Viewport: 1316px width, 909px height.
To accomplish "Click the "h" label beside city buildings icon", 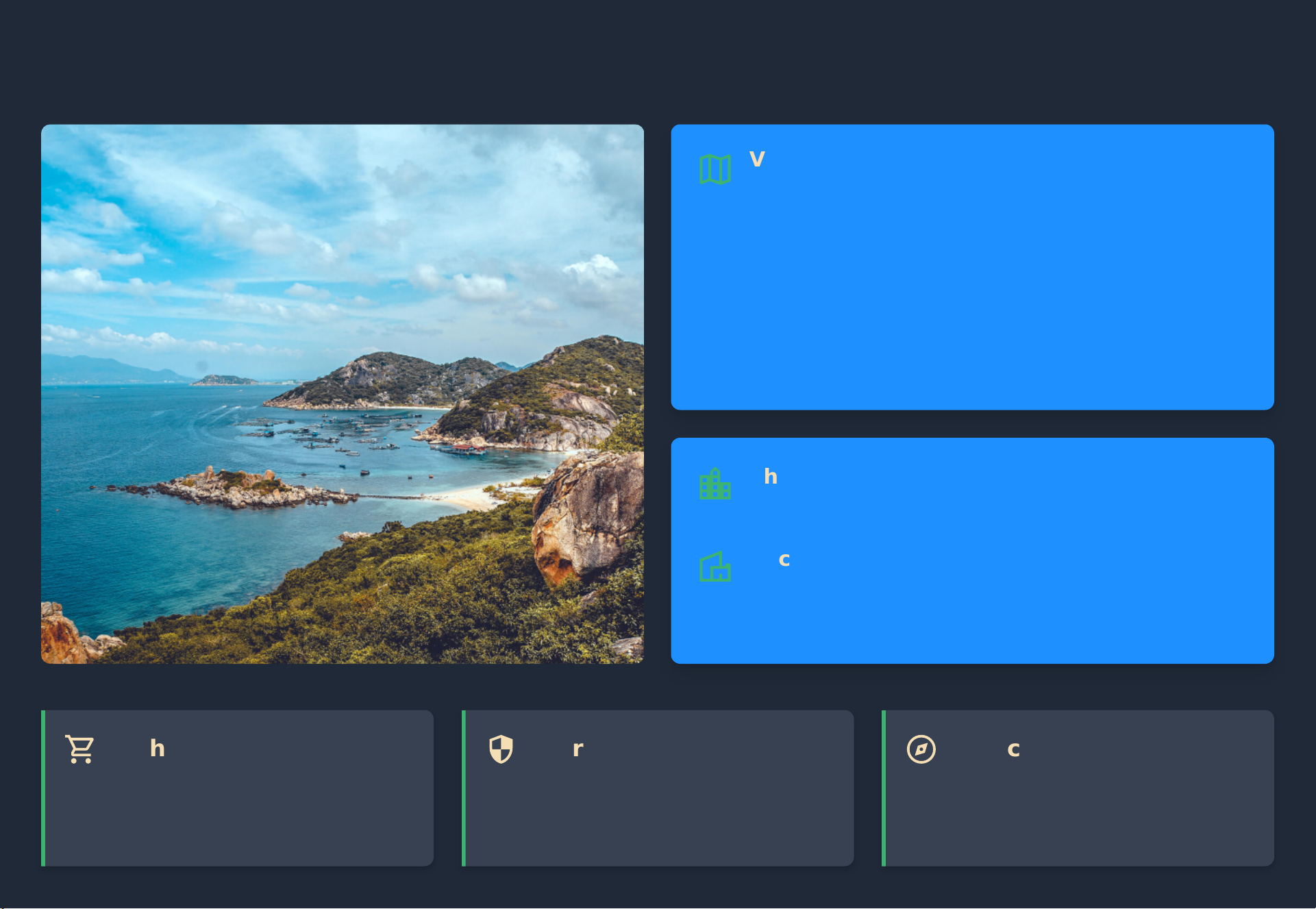I will (771, 476).
